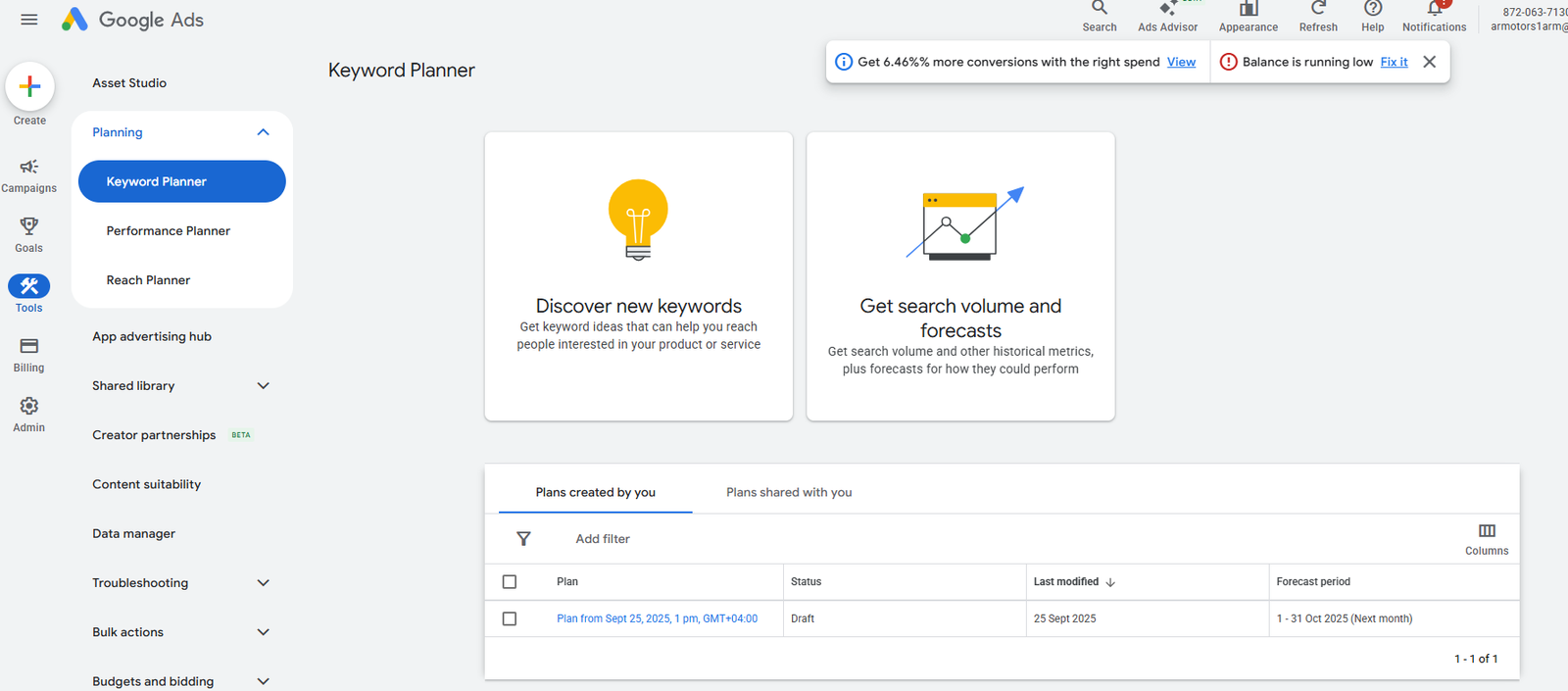Check the Sept 25 plan row checkbox
Screen dimensions: 1568x691
(510, 619)
